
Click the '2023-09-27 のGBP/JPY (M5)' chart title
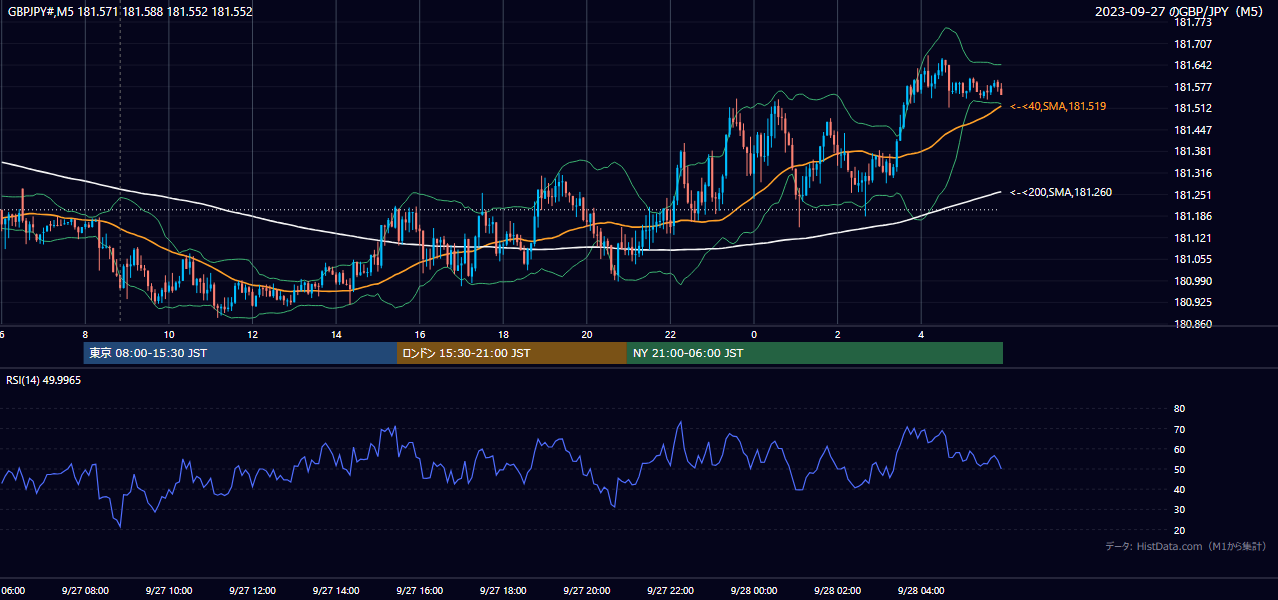(x=1180, y=12)
